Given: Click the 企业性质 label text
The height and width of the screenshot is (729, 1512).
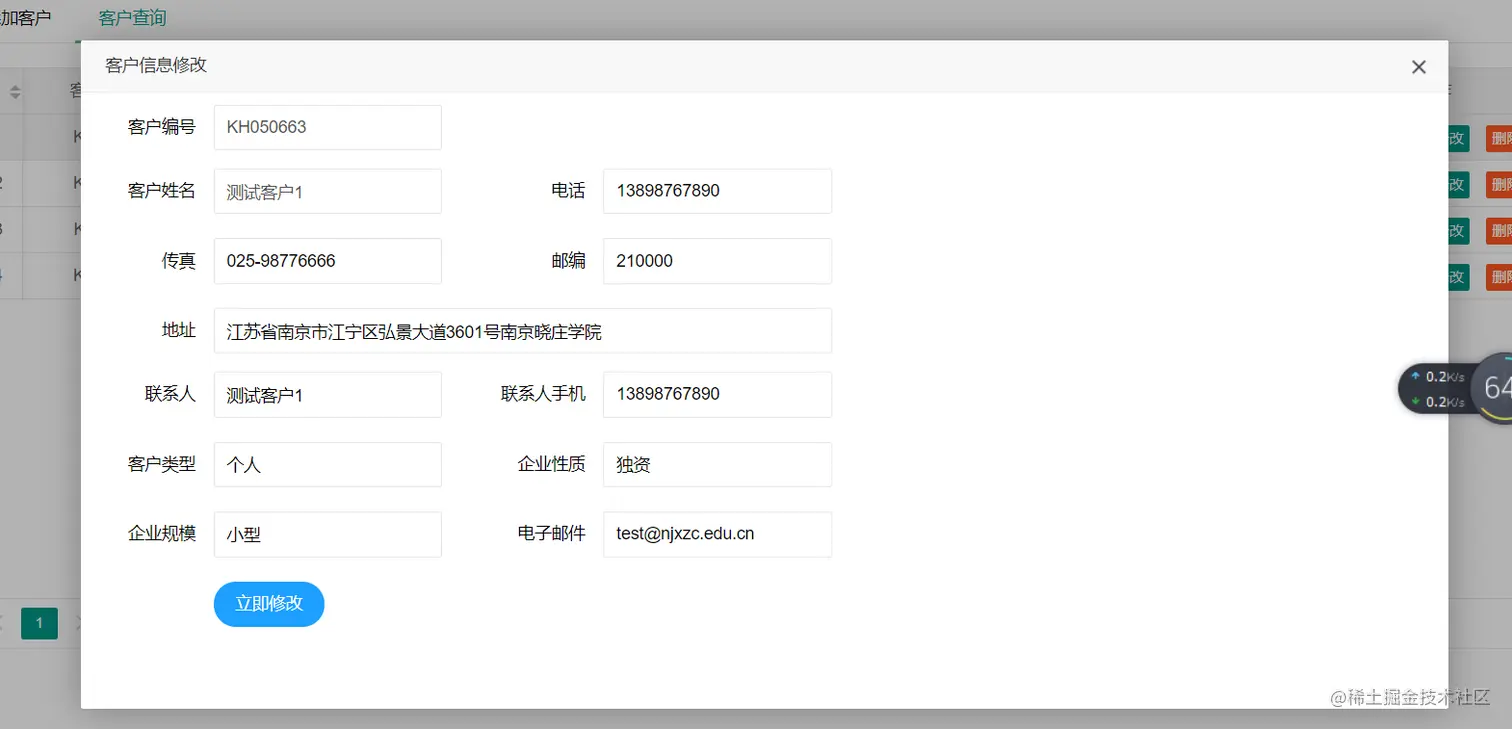Looking at the screenshot, I should [x=551, y=464].
